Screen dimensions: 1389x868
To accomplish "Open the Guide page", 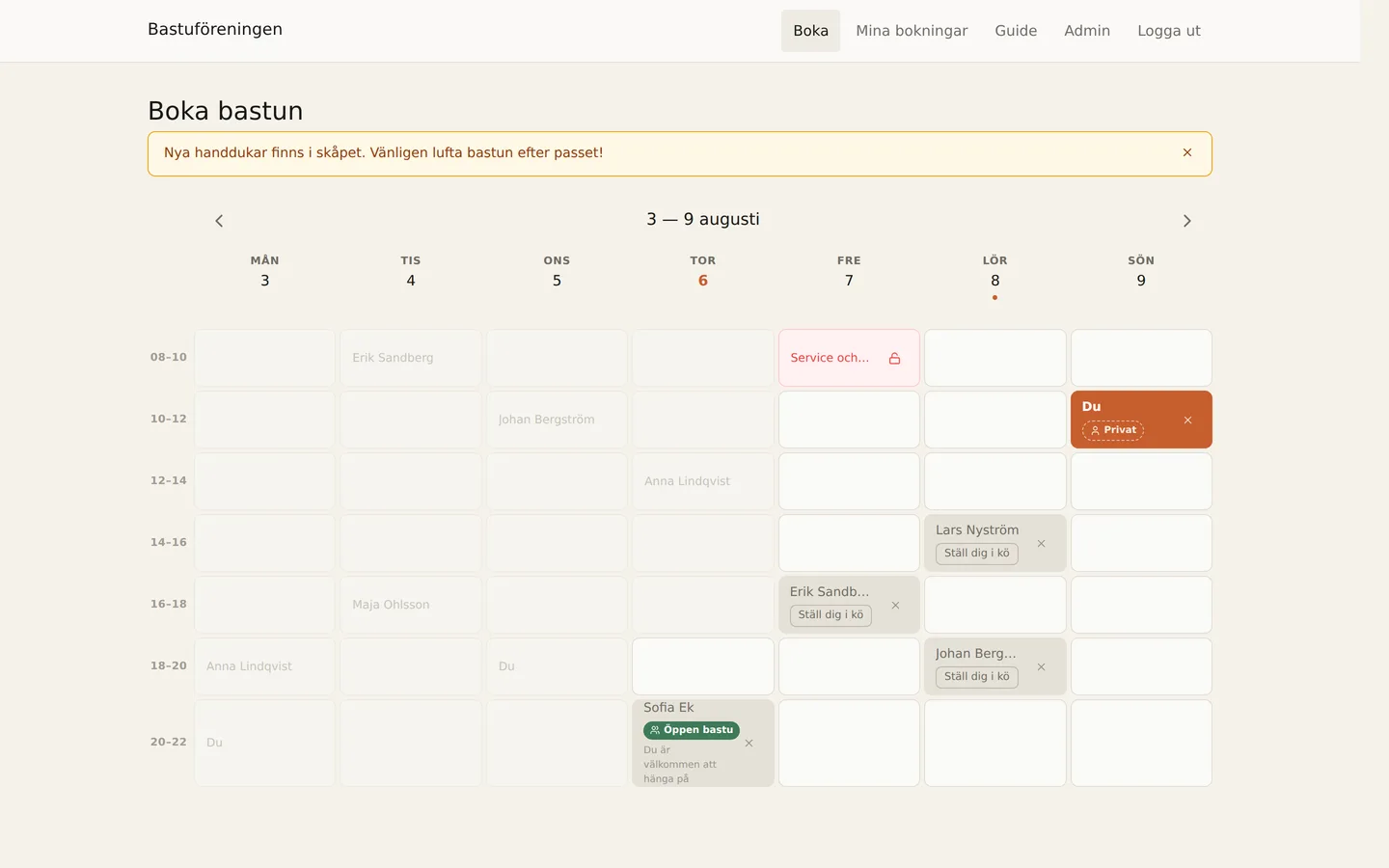I will pos(1016,31).
